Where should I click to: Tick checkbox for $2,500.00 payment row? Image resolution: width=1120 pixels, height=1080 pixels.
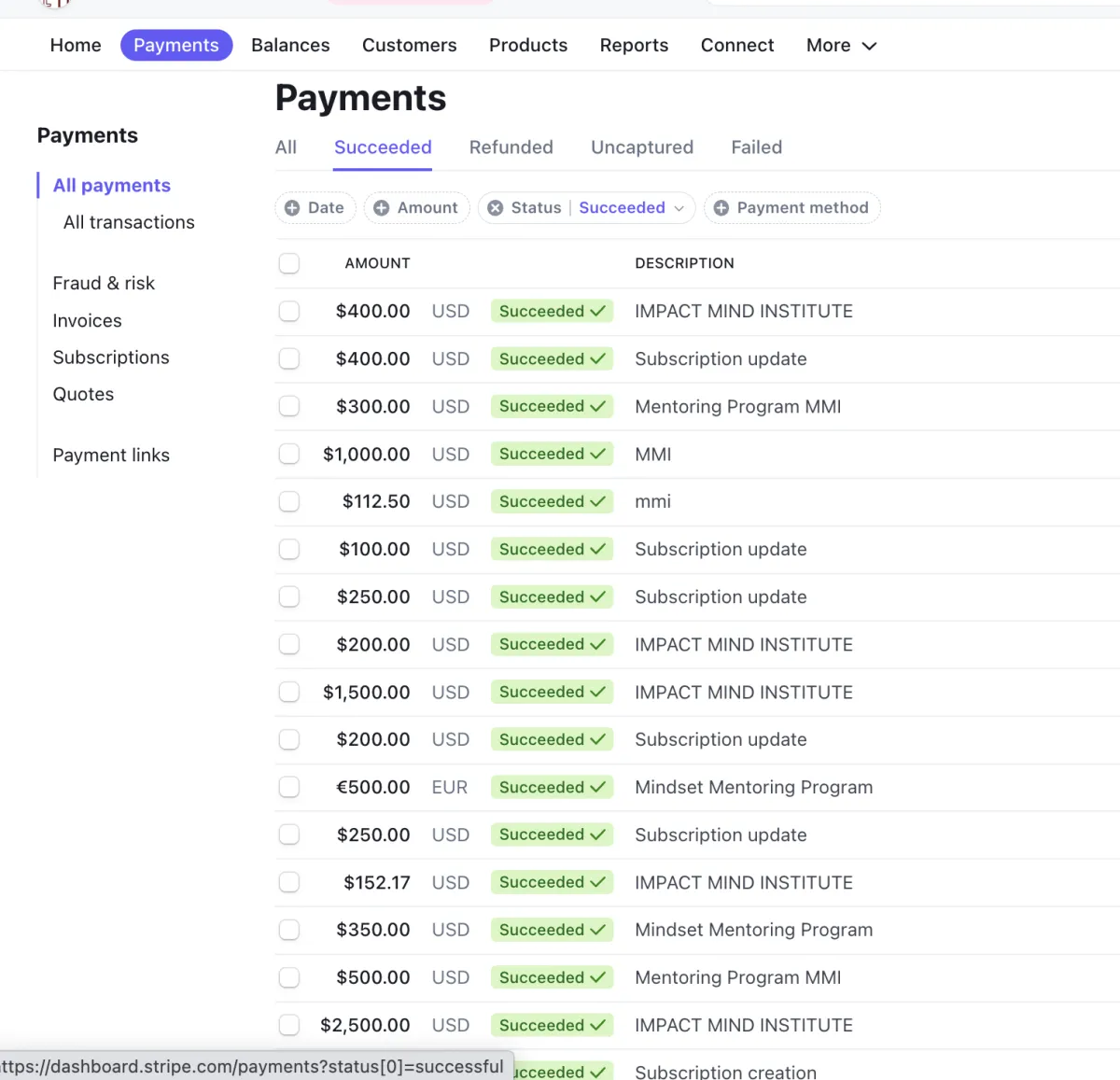[289, 1025]
